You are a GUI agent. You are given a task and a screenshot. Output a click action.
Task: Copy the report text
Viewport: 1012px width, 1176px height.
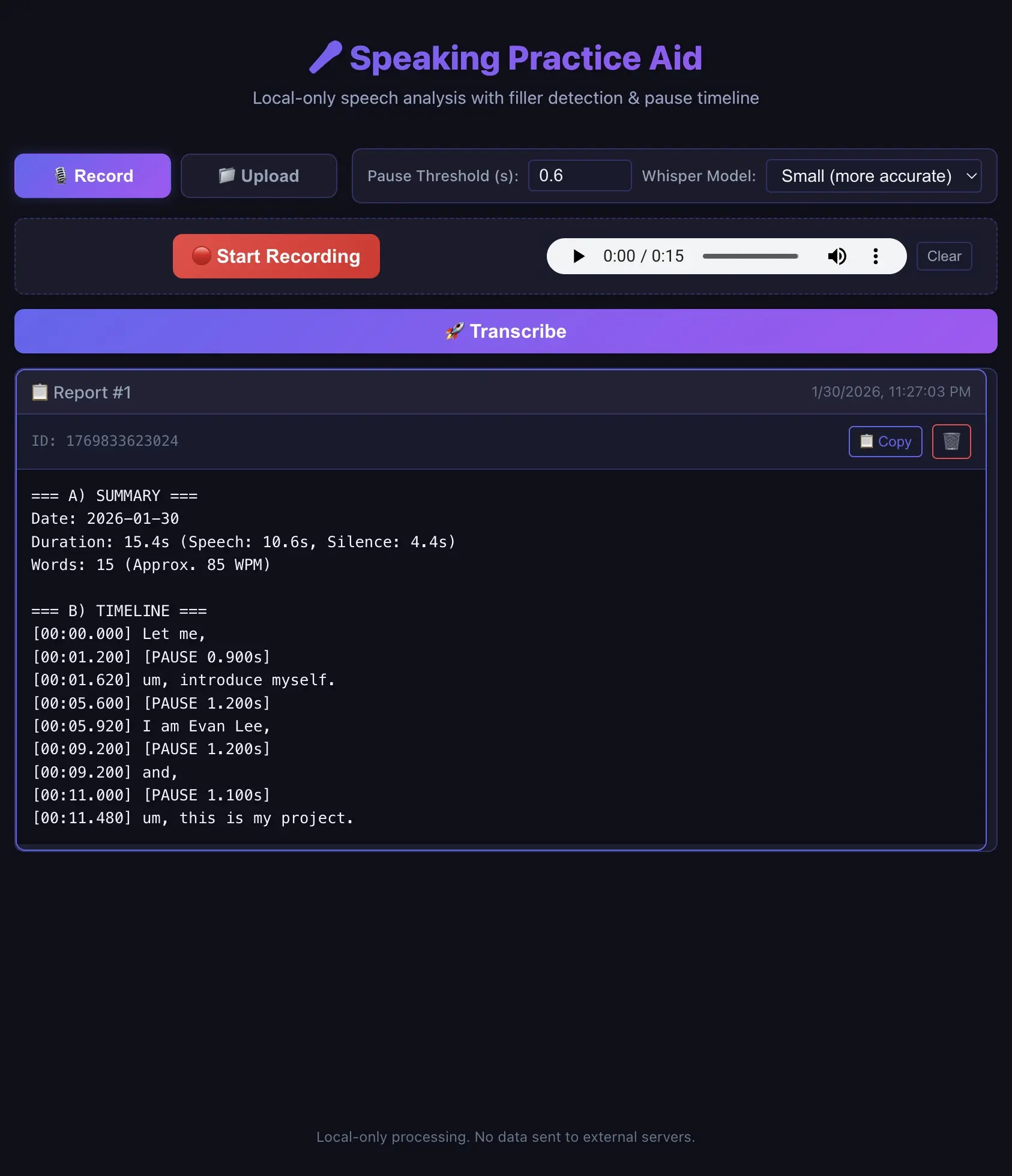pos(885,442)
